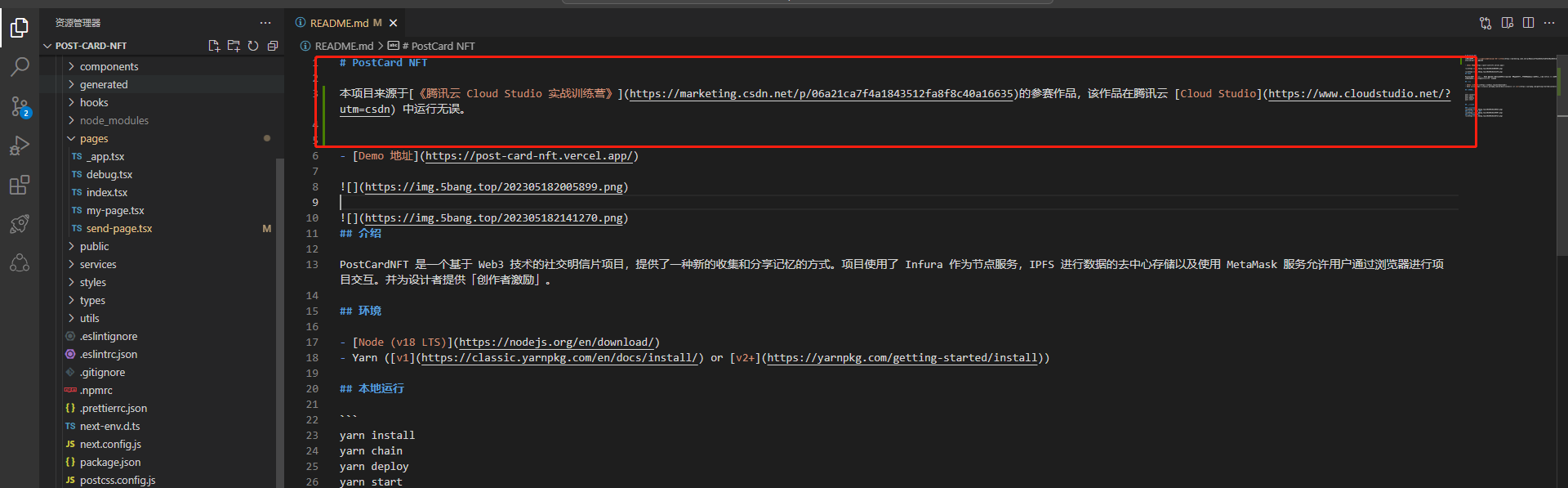Open my-page.tsx file

coord(115,210)
